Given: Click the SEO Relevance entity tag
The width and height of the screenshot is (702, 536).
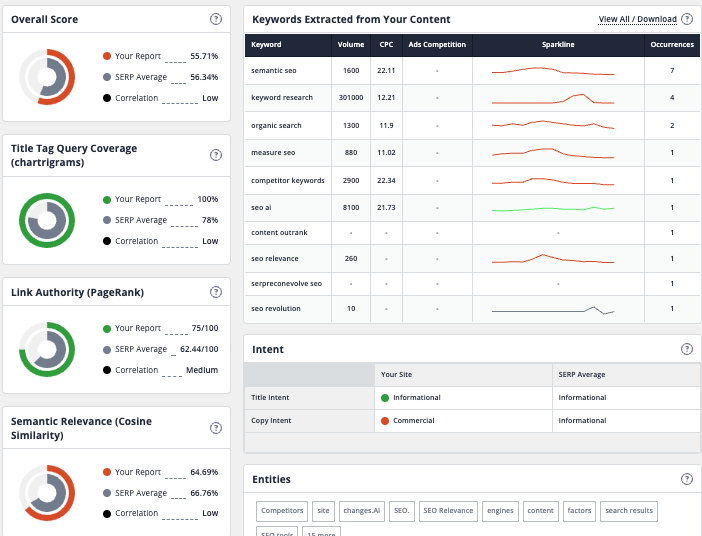Looking at the screenshot, I should point(448,511).
